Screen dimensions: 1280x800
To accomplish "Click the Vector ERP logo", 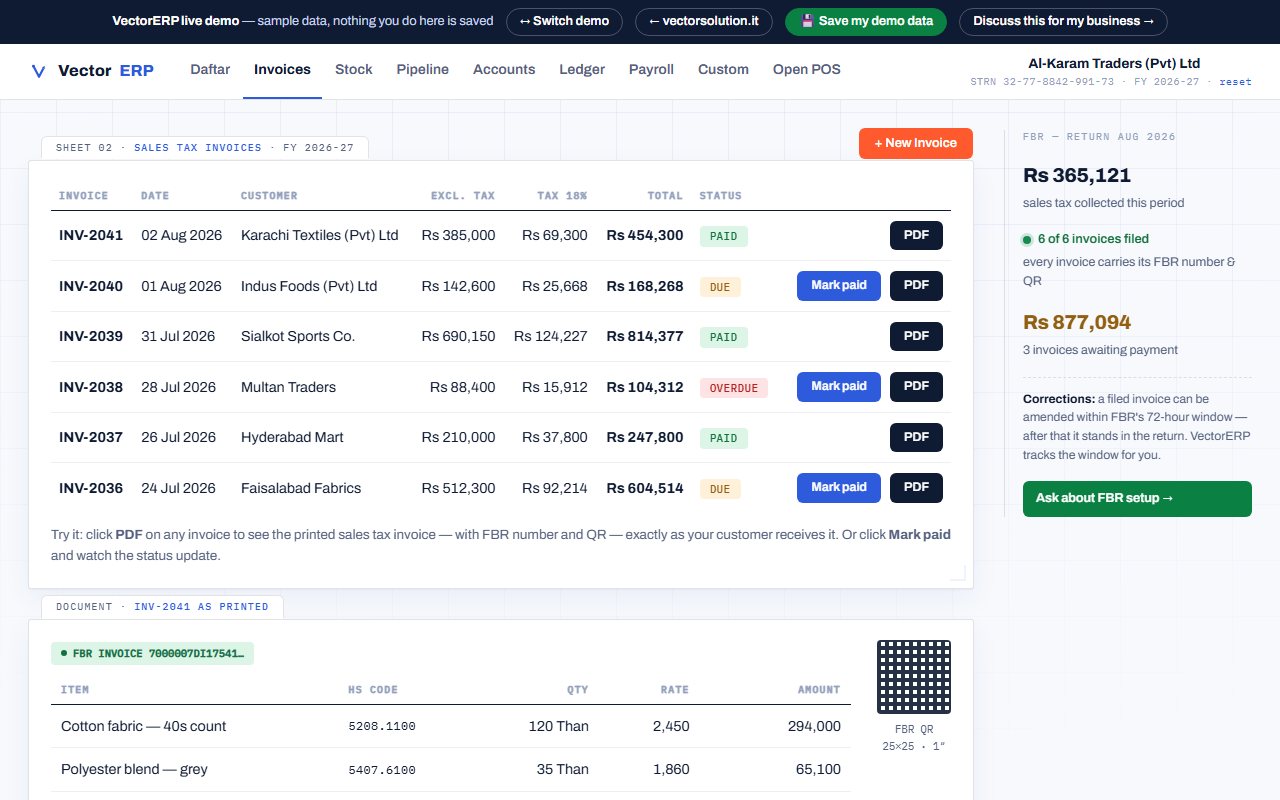I will (x=92, y=70).
